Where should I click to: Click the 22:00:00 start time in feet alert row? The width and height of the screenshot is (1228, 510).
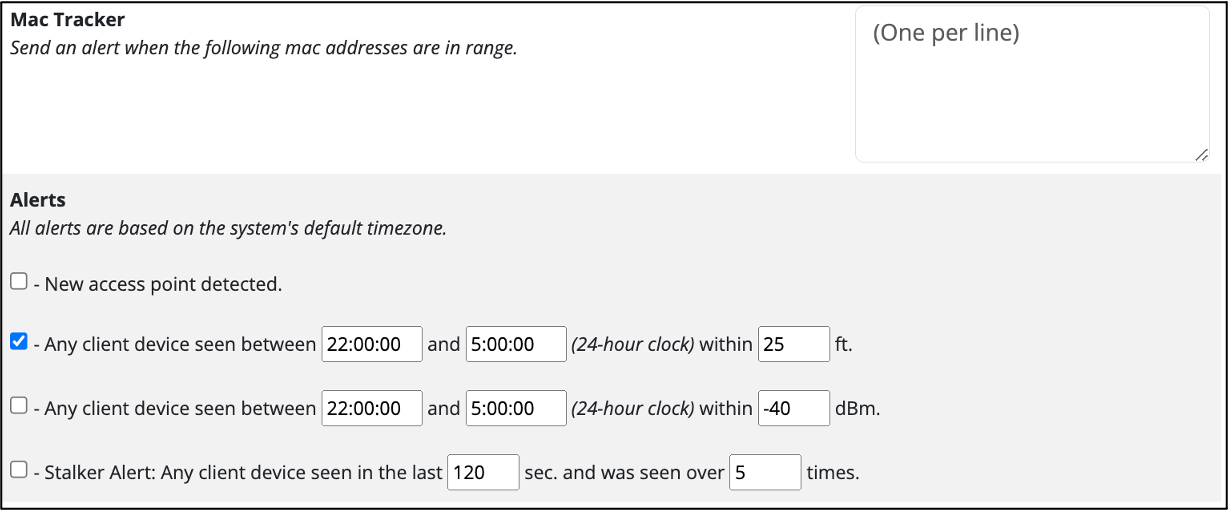[372, 344]
